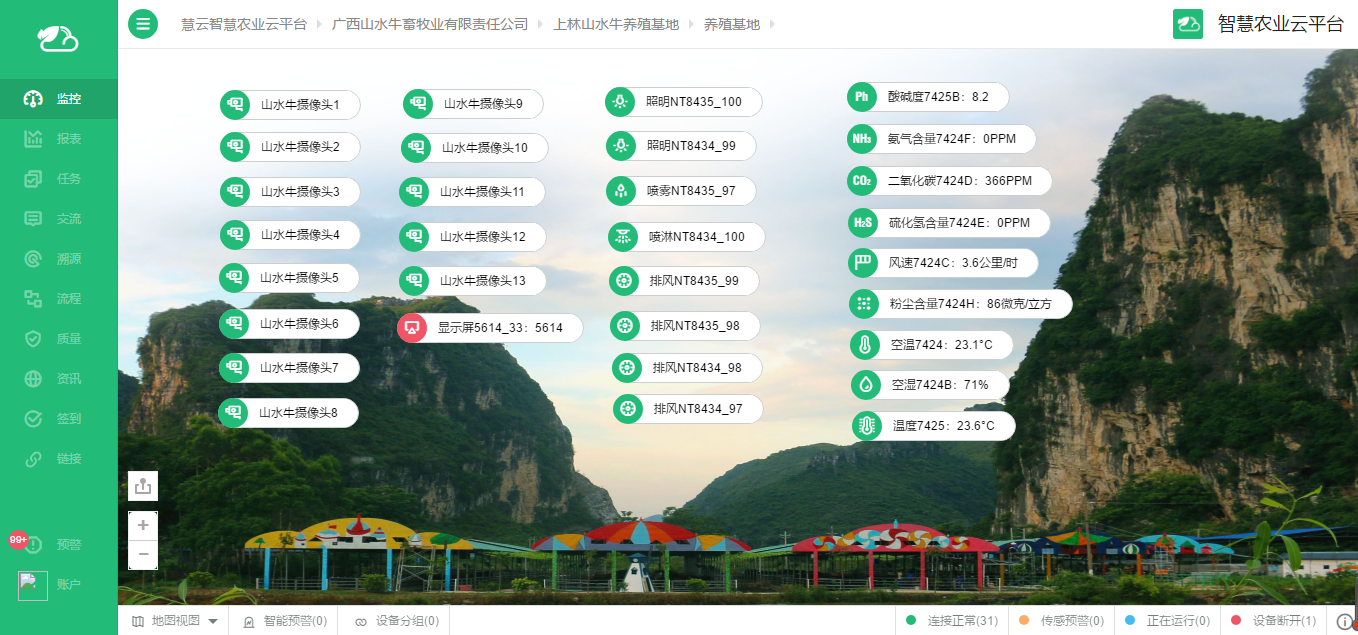Open the 监控 monitoring sidebar item

coord(58,99)
